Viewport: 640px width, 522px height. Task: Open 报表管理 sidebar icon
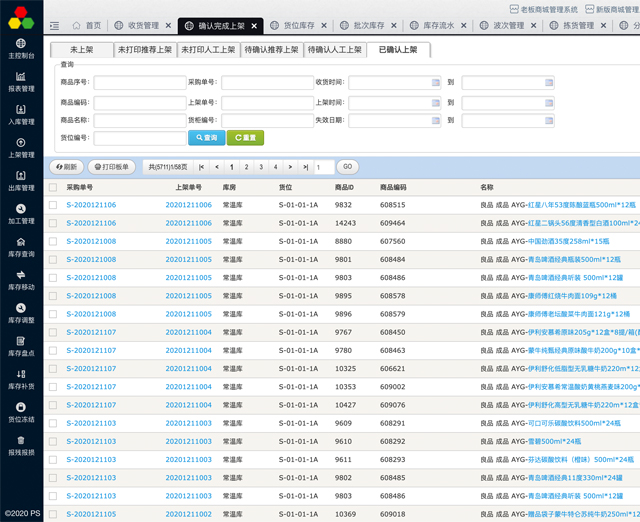[21, 82]
